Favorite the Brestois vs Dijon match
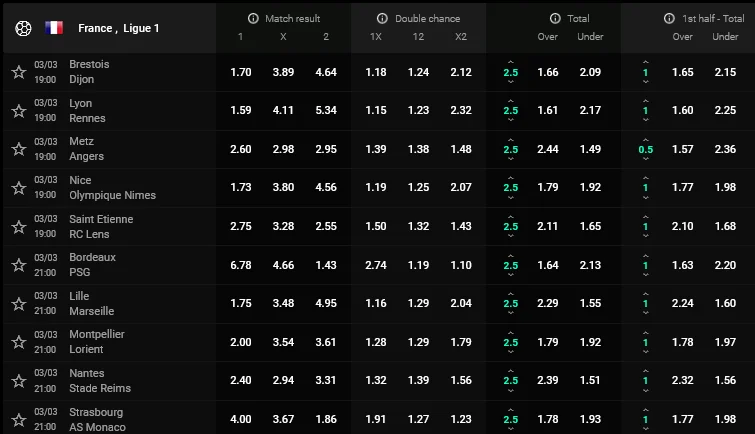This screenshot has height=434, width=755. click(18, 72)
